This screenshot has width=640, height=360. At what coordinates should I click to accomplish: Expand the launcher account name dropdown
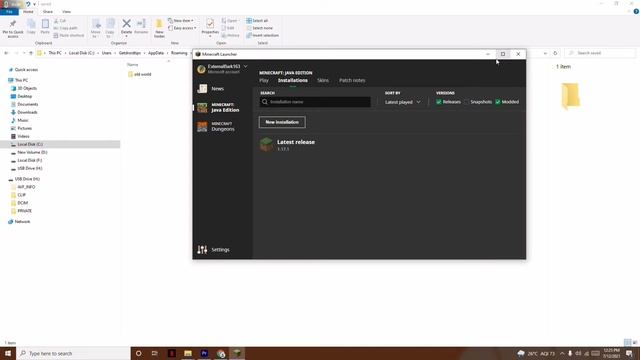pos(245,66)
